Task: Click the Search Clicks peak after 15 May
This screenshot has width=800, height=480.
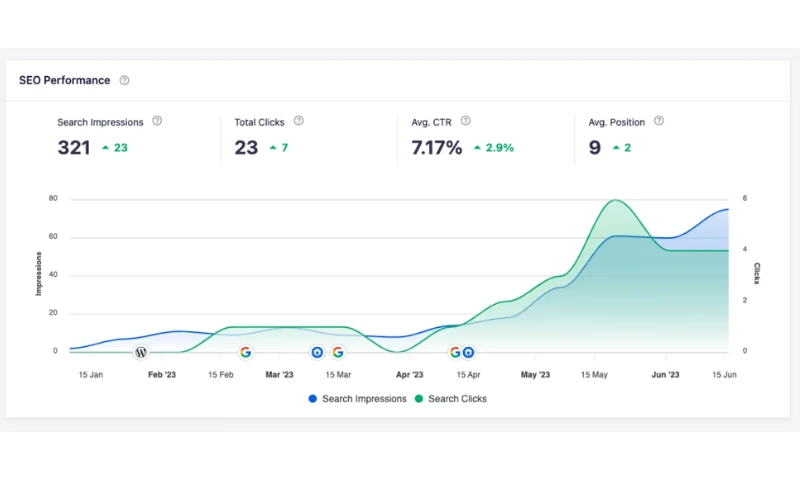Action: point(616,200)
